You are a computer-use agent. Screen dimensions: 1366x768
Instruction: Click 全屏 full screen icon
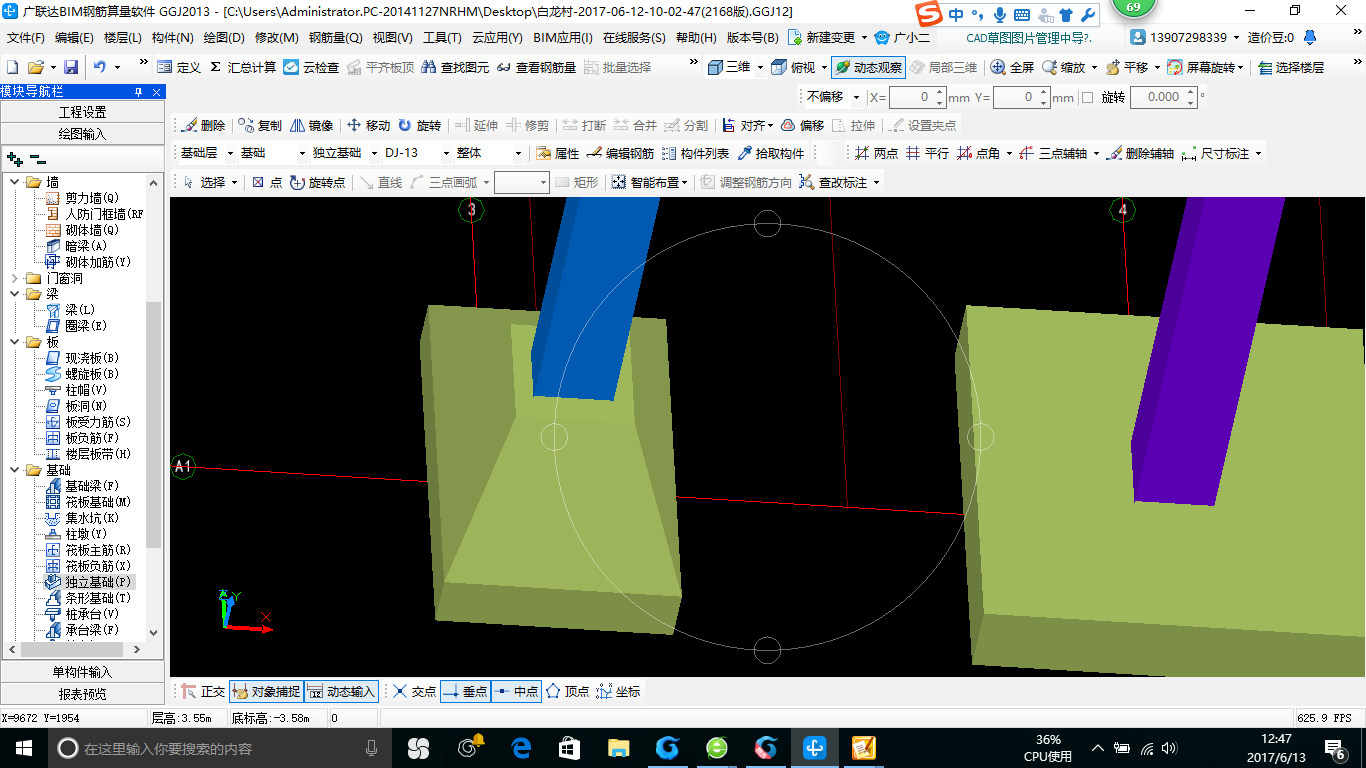tap(1012, 67)
